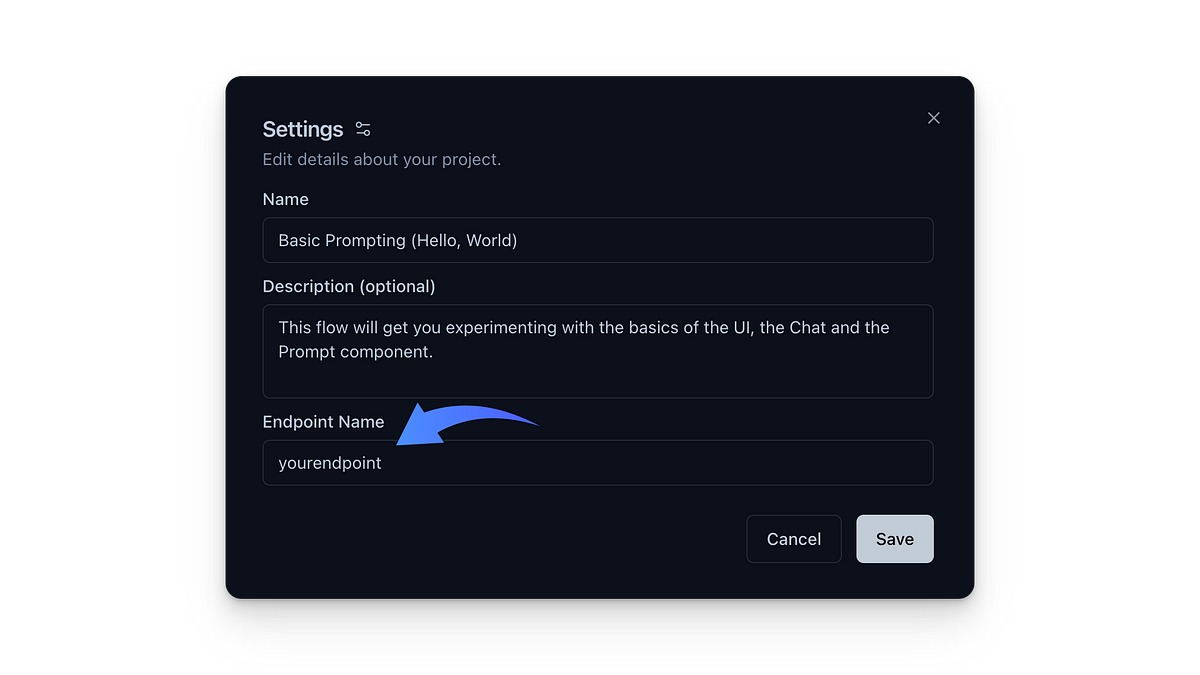Viewport: 1200px width, 675px height.
Task: Focus the Name input field
Action: click(598, 240)
